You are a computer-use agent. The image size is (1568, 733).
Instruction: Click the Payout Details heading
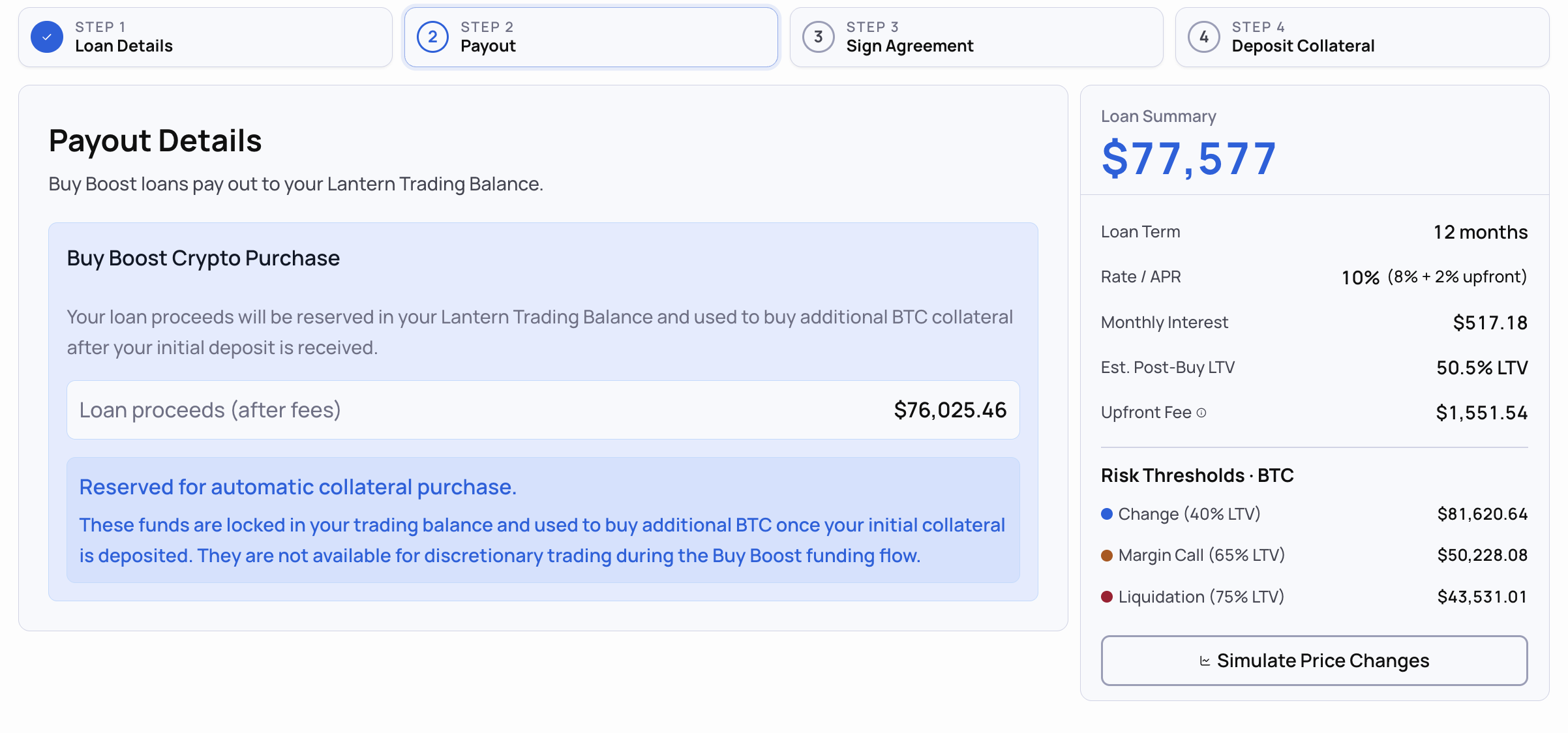point(155,141)
